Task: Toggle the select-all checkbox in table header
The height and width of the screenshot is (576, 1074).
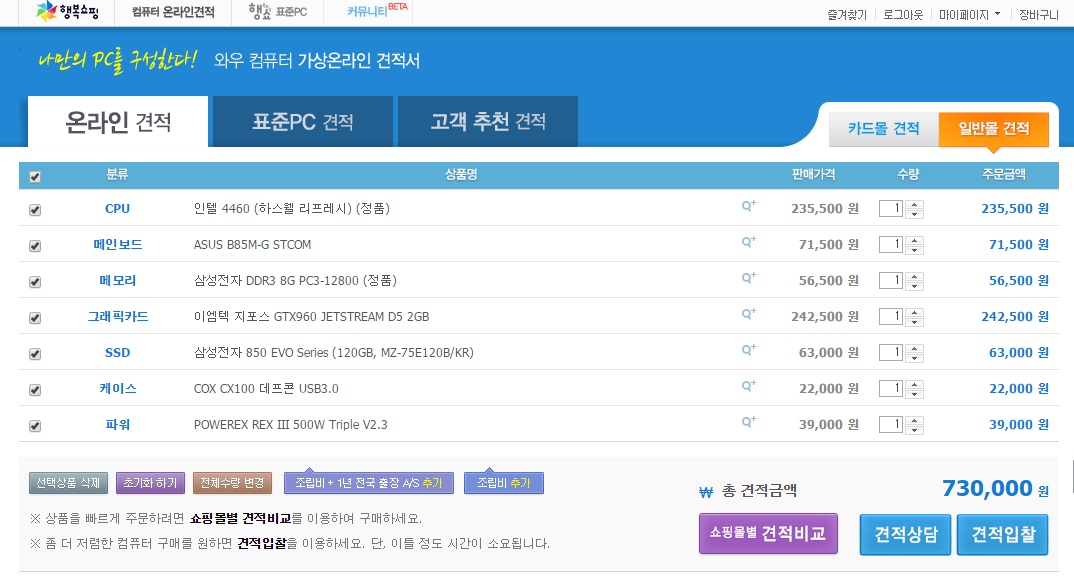Action: point(35,177)
